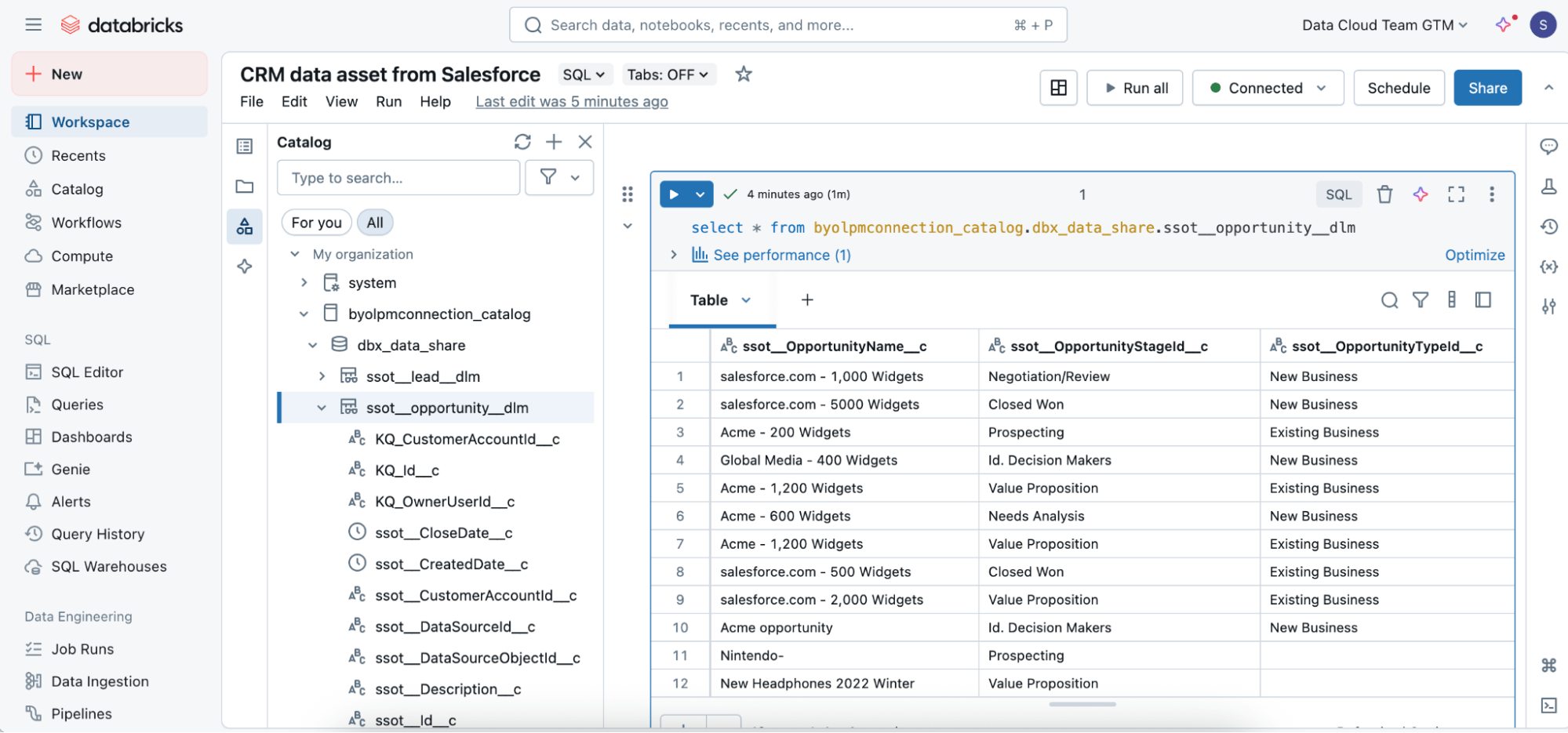This screenshot has height=733, width=1568.
Task: Open the Databricks Assistant sparkle icon in top bar
Action: click(x=1504, y=25)
